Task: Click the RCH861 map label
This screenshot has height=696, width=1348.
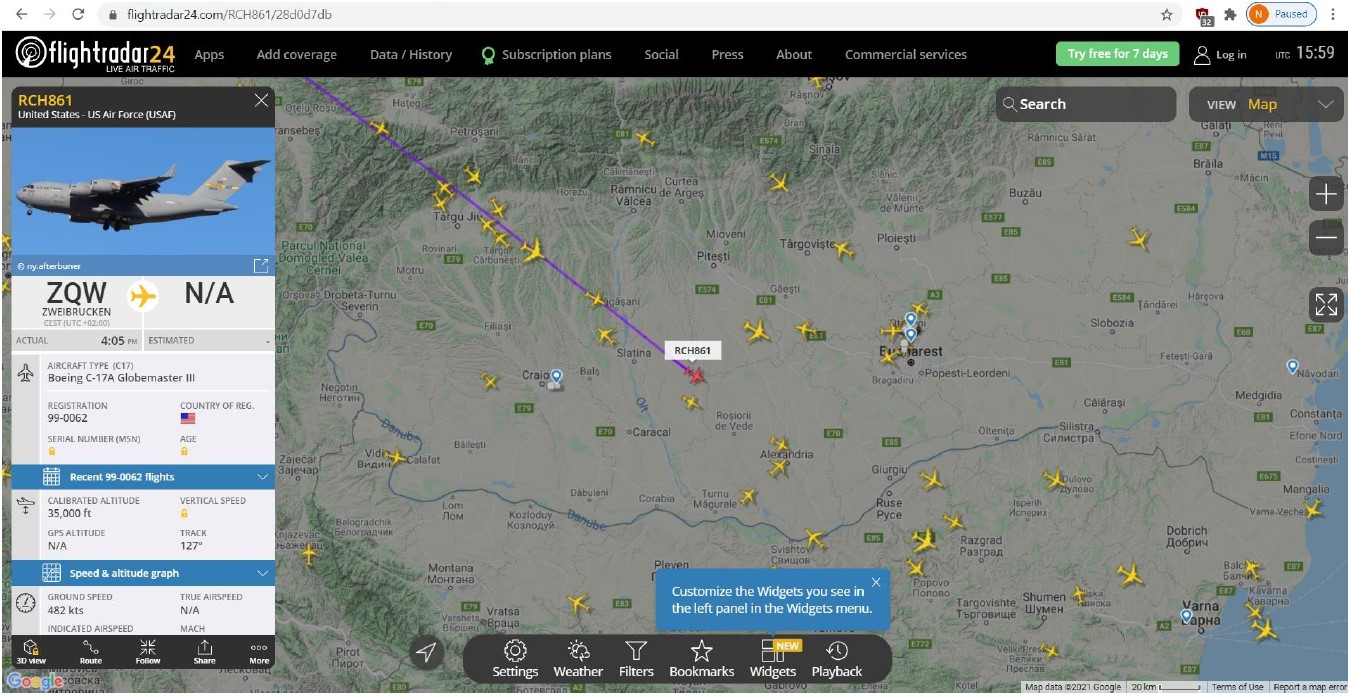Action: [x=692, y=350]
